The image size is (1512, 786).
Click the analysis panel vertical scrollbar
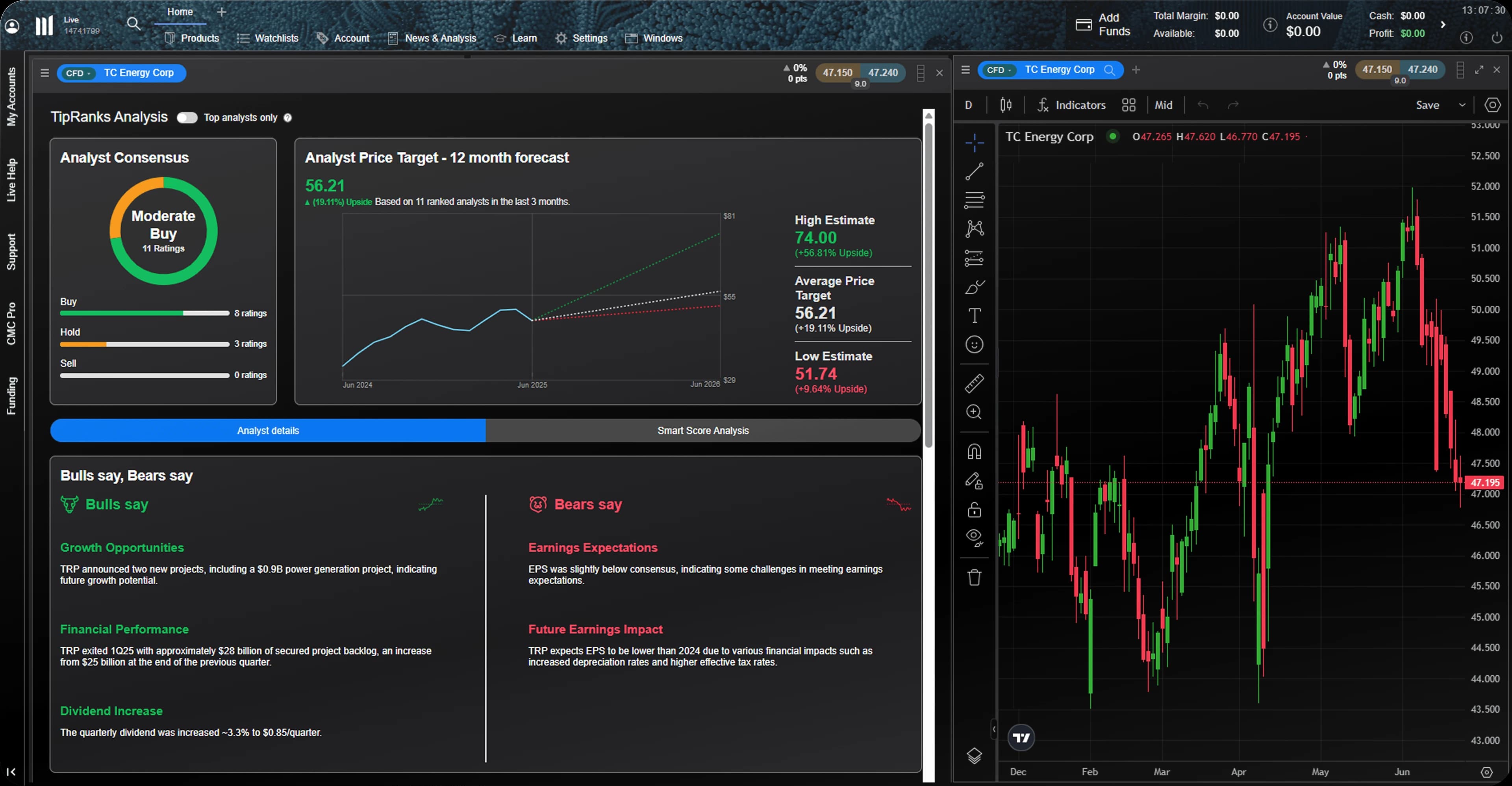pyautogui.click(x=928, y=282)
